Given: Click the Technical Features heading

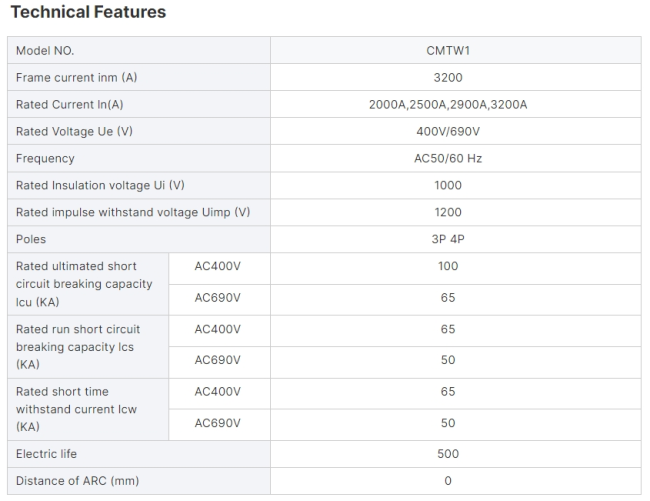Looking at the screenshot, I should (88, 12).
